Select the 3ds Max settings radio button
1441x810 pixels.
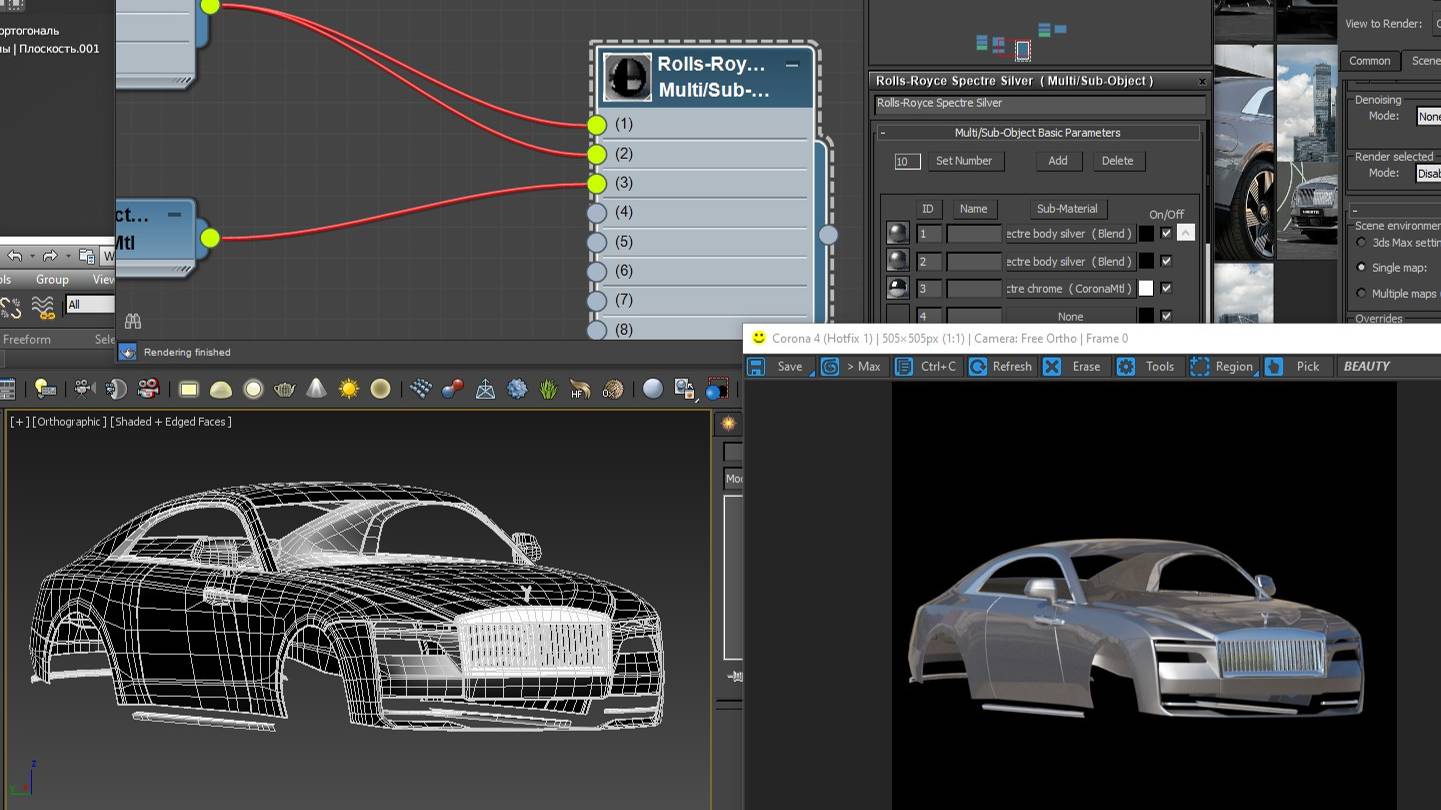point(1361,243)
